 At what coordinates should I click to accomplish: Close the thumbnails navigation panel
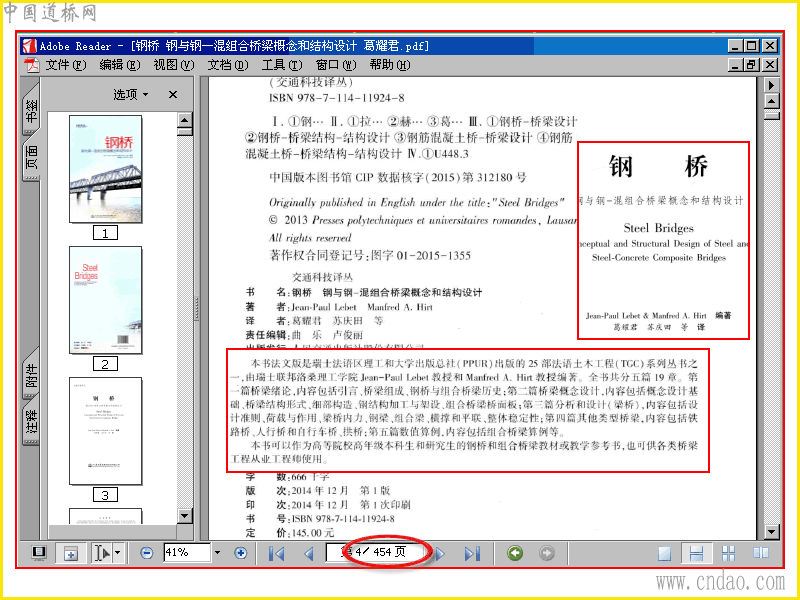(173, 94)
